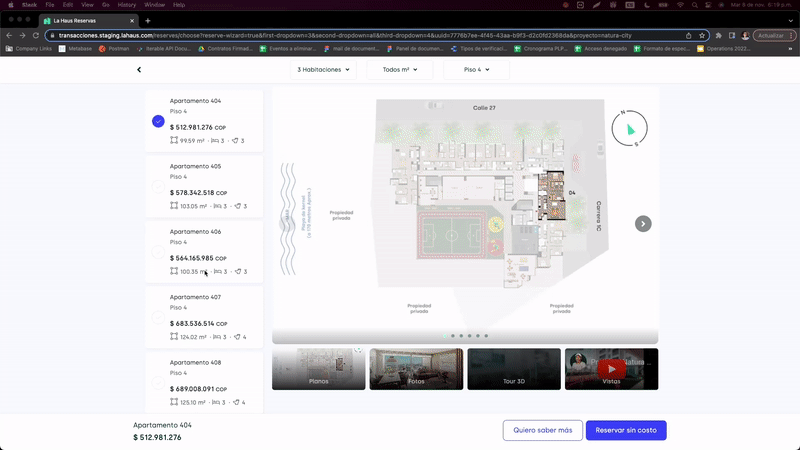Click the compass icon on the map

629,127
